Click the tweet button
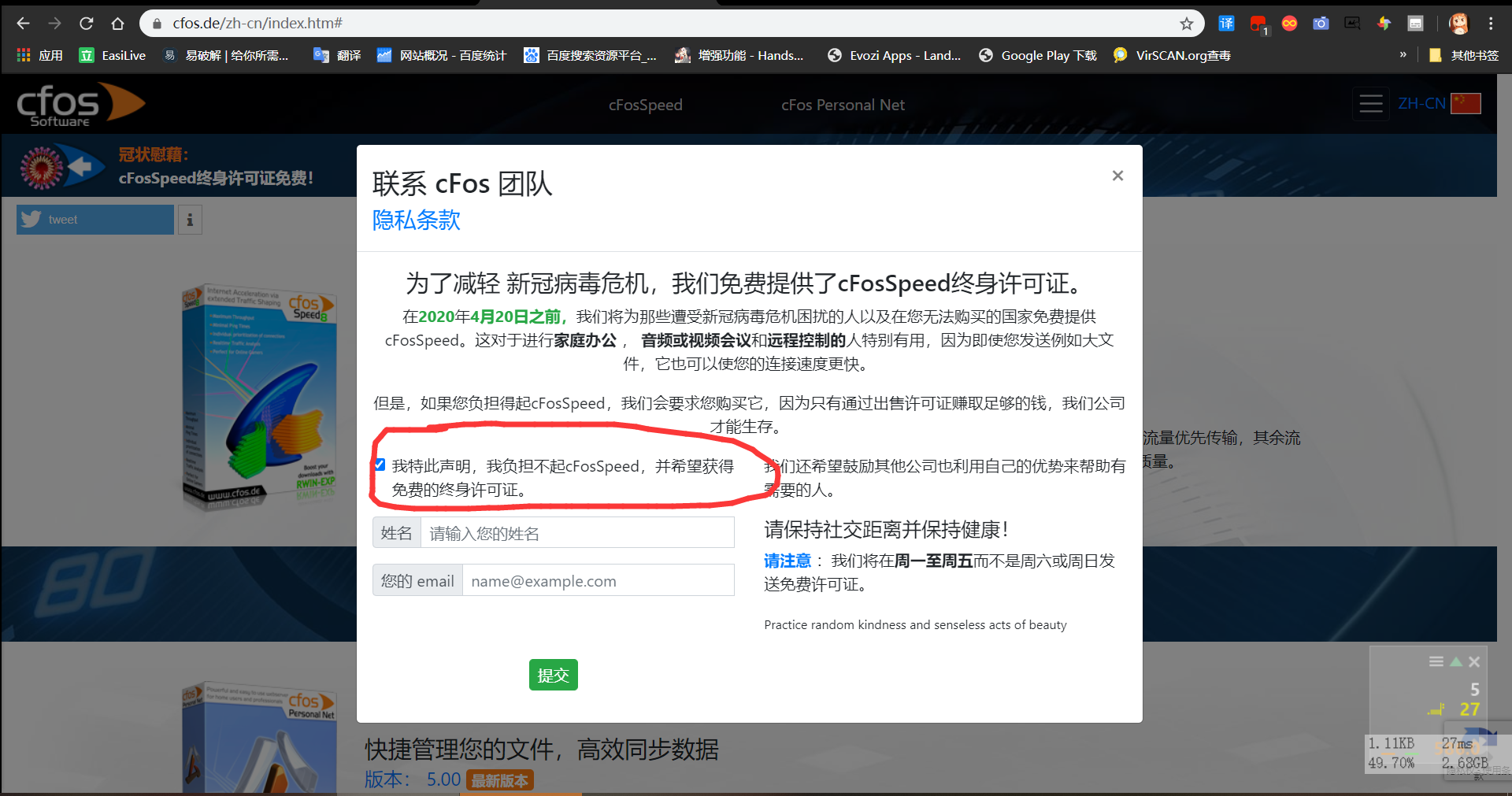Screen dimensions: 1512x796 pos(95,220)
